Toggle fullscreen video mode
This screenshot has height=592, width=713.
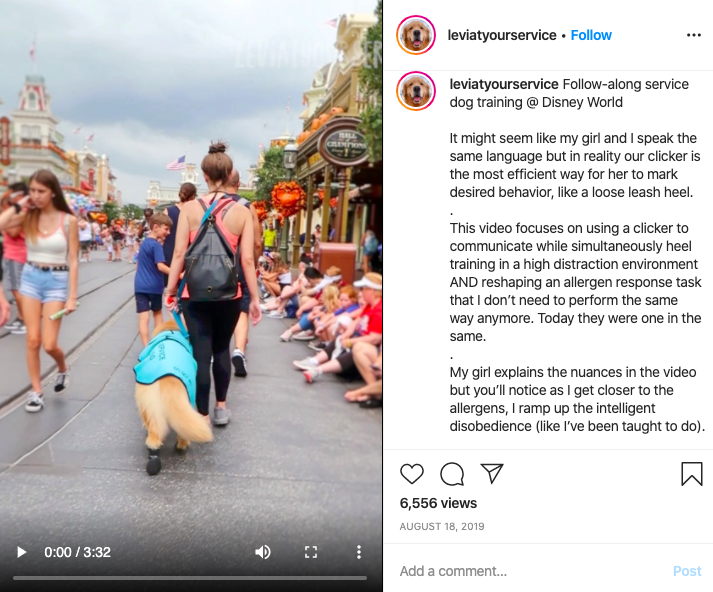pos(311,552)
